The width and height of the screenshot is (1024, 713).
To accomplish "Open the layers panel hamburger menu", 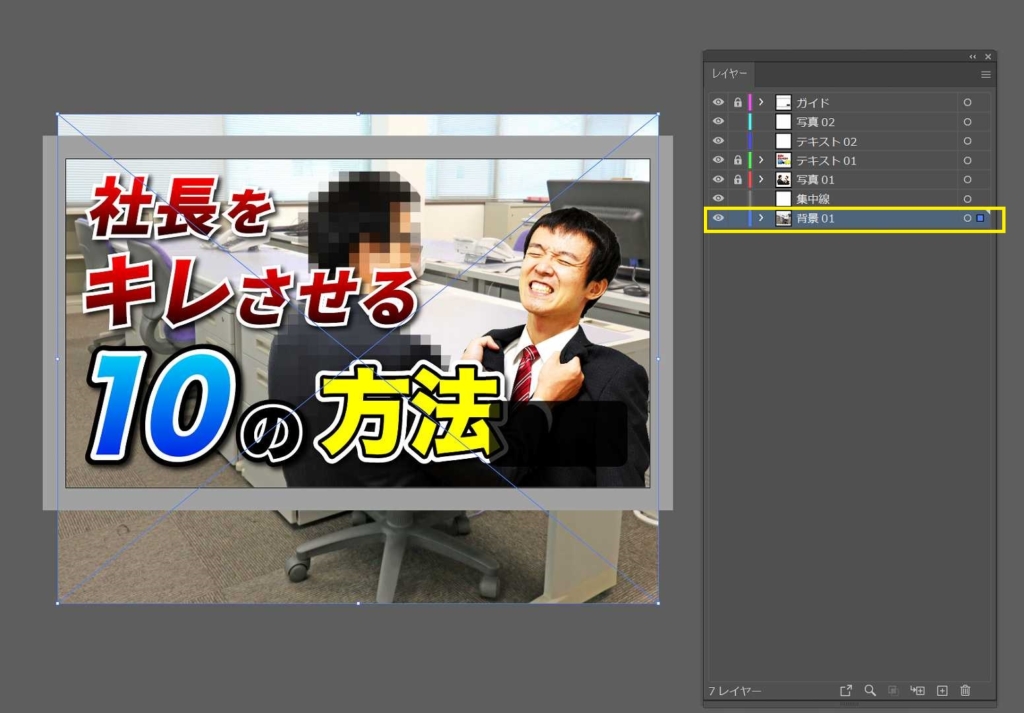I will click(985, 75).
